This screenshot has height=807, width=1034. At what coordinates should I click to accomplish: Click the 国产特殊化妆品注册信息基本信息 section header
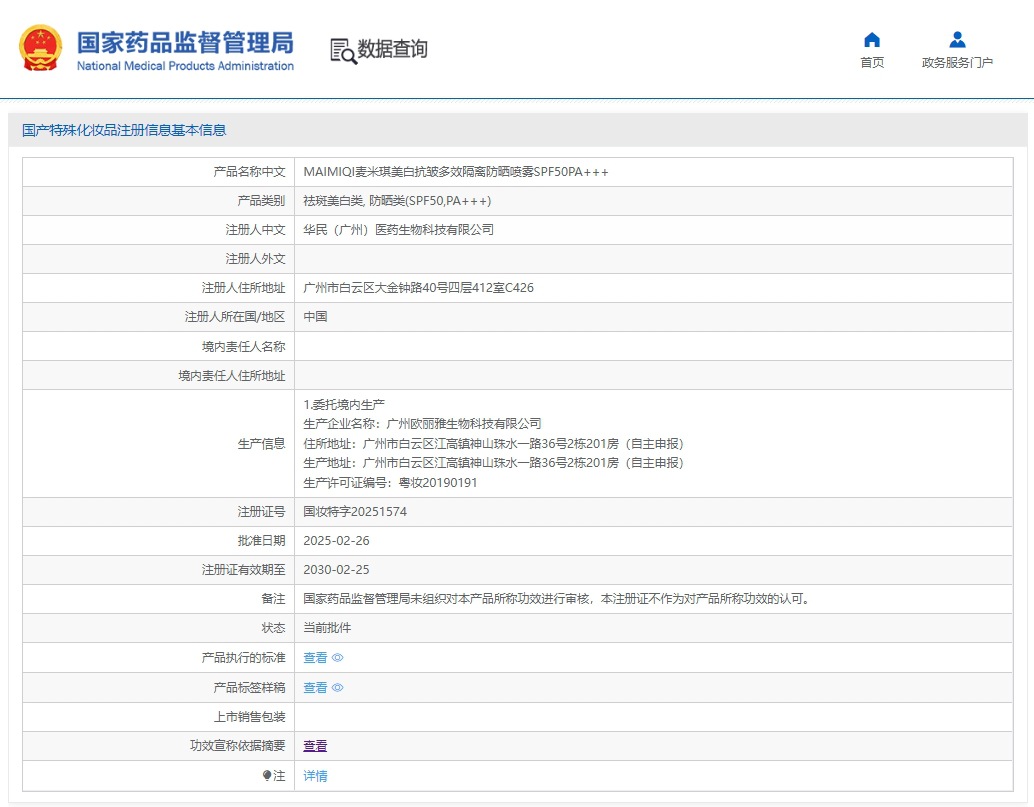(124, 130)
